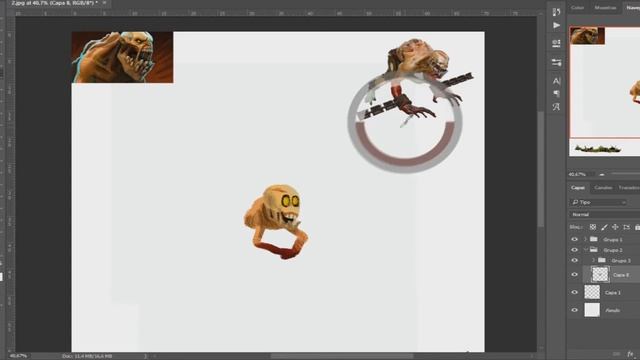Open the Glyphs panel italic A icon
The height and width of the screenshot is (360, 640).
pos(556,107)
